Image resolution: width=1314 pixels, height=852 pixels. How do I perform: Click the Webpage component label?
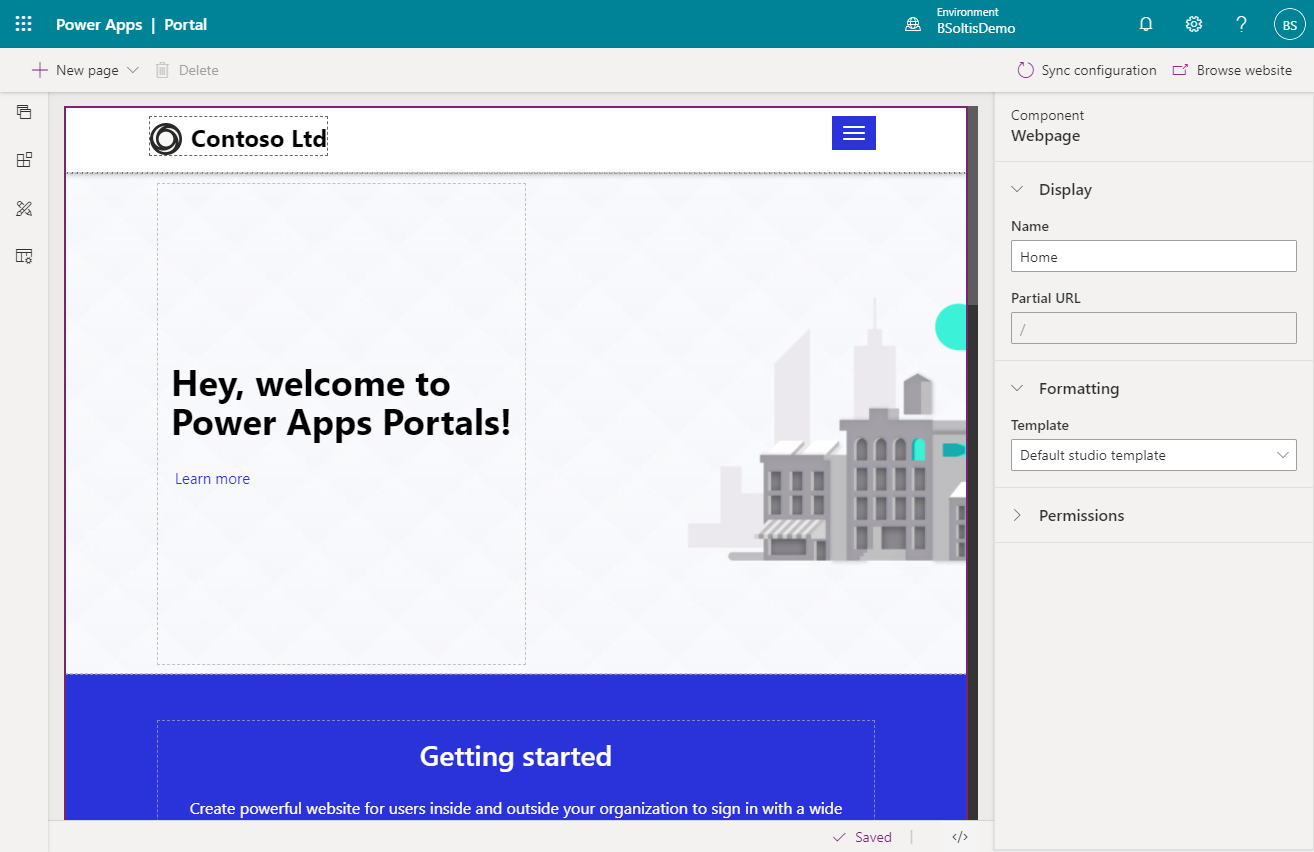pyautogui.click(x=1045, y=136)
